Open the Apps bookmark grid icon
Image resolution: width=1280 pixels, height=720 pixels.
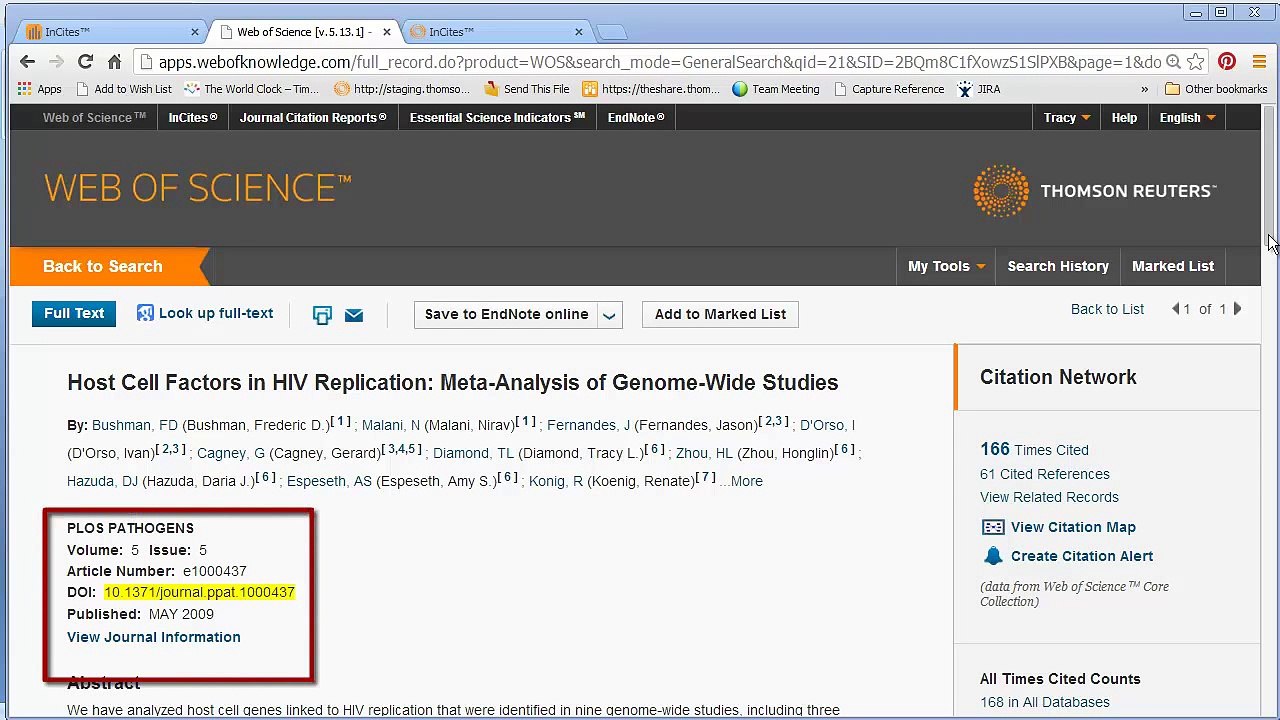(x=24, y=89)
